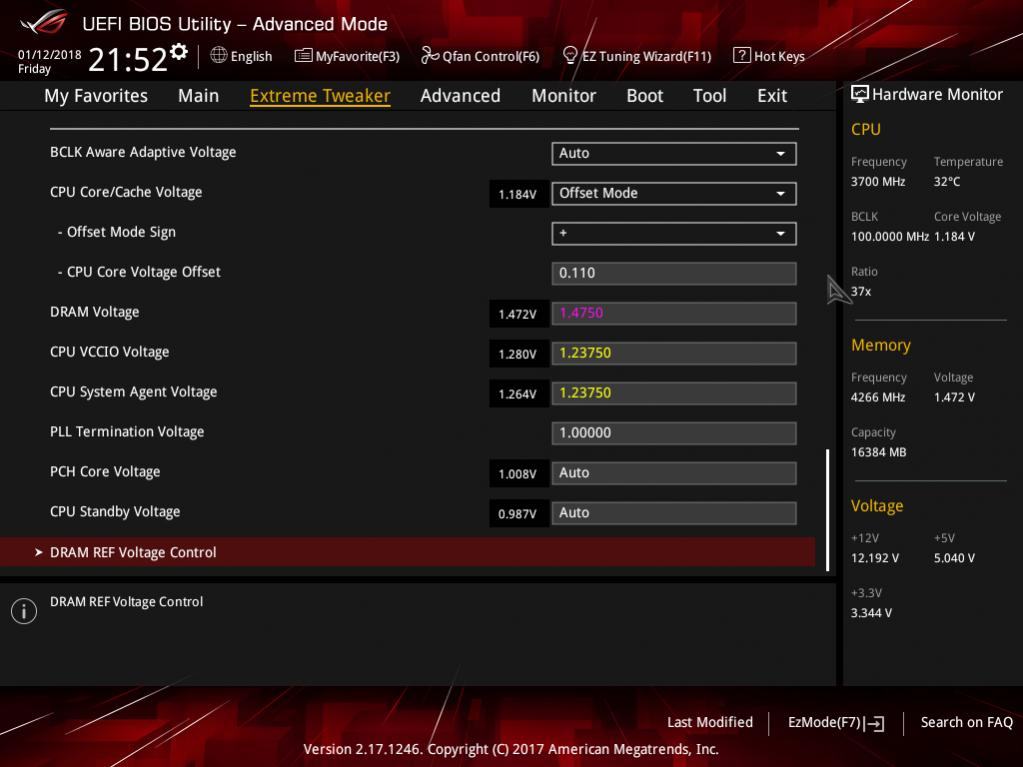Click the 1.008V PCH Core readout

click(x=518, y=474)
